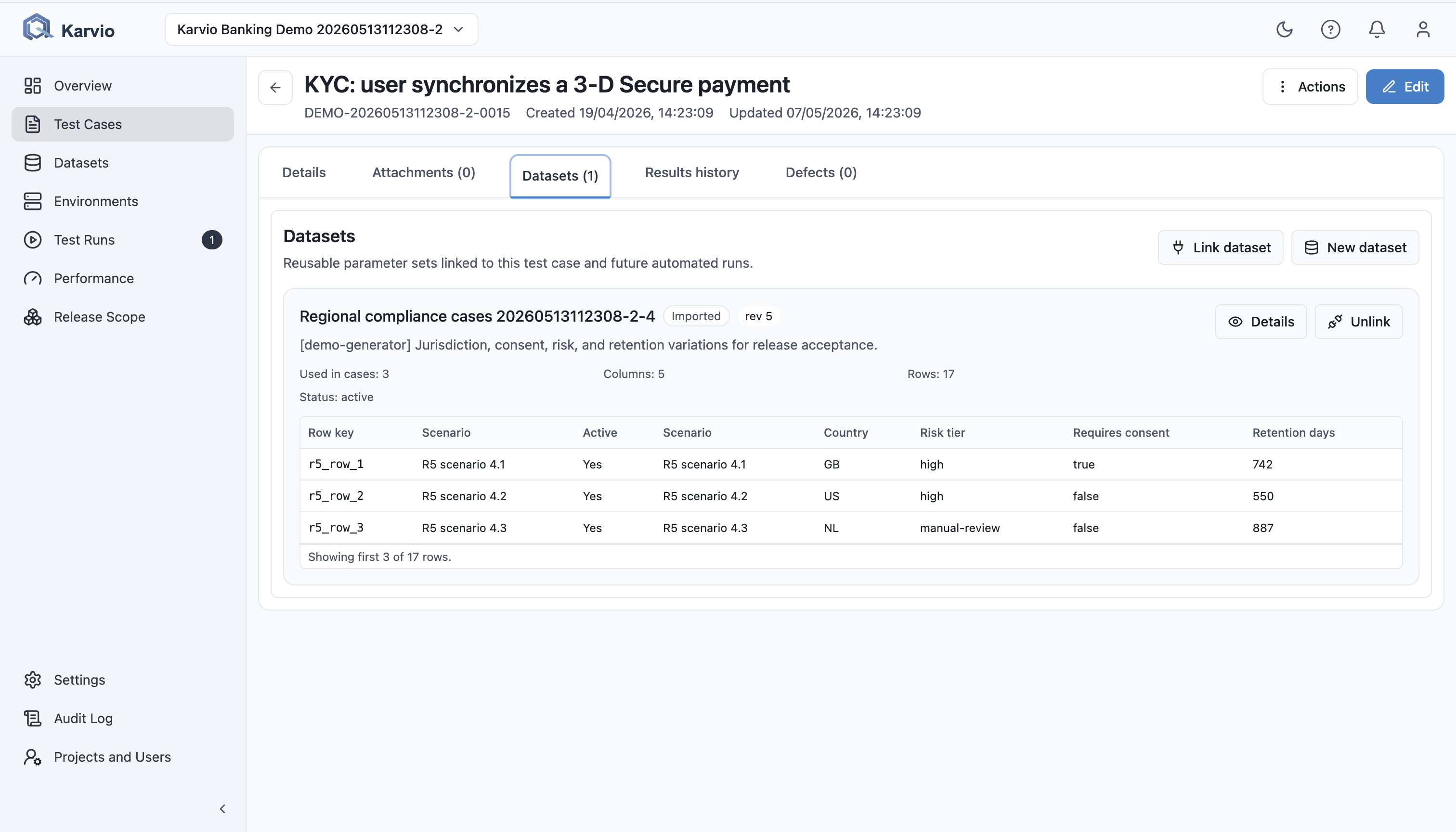Open Settings in the sidebar

coord(122,680)
